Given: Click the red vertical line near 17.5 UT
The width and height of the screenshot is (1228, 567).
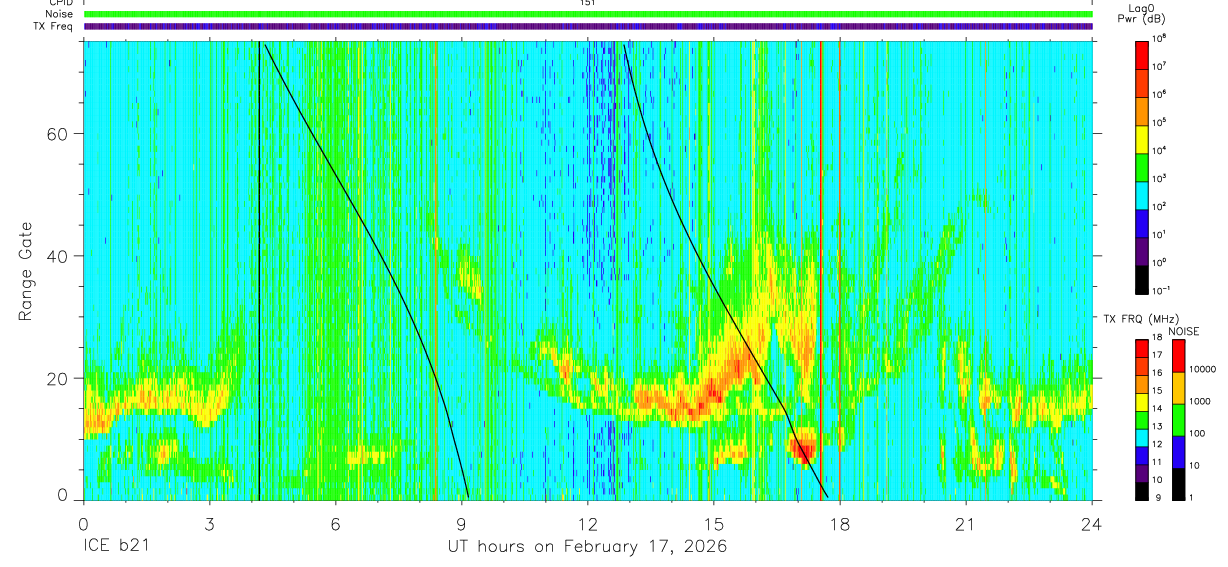Looking at the screenshot, I should [x=821, y=270].
